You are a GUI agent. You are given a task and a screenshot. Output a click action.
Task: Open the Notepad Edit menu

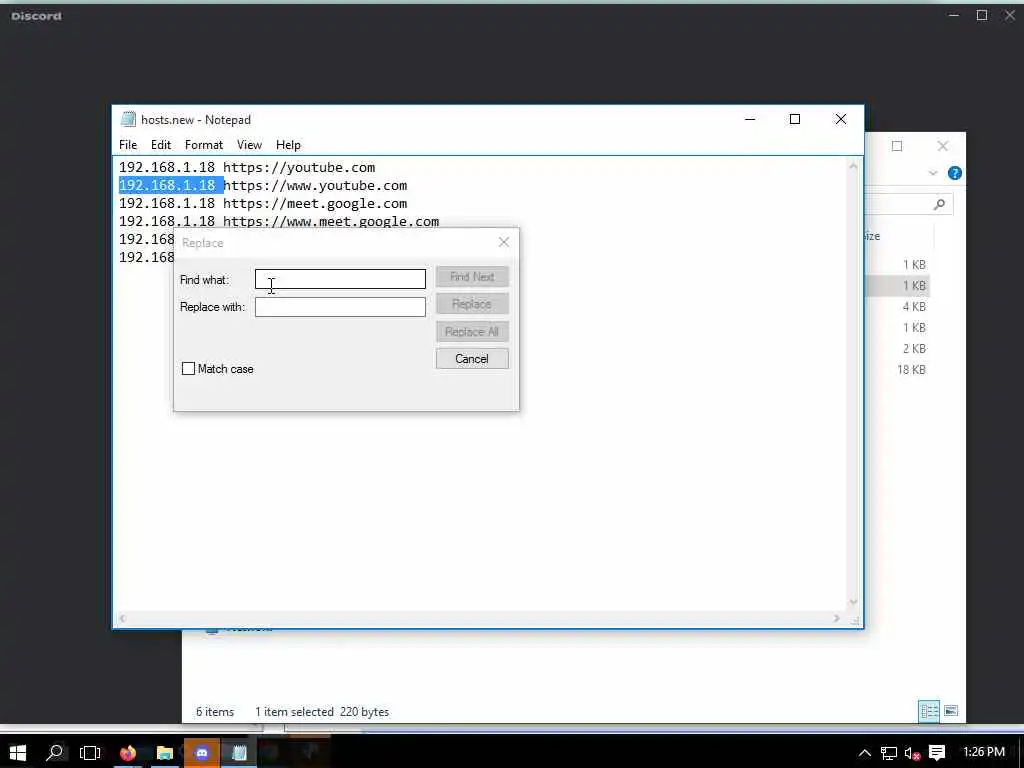click(x=161, y=145)
